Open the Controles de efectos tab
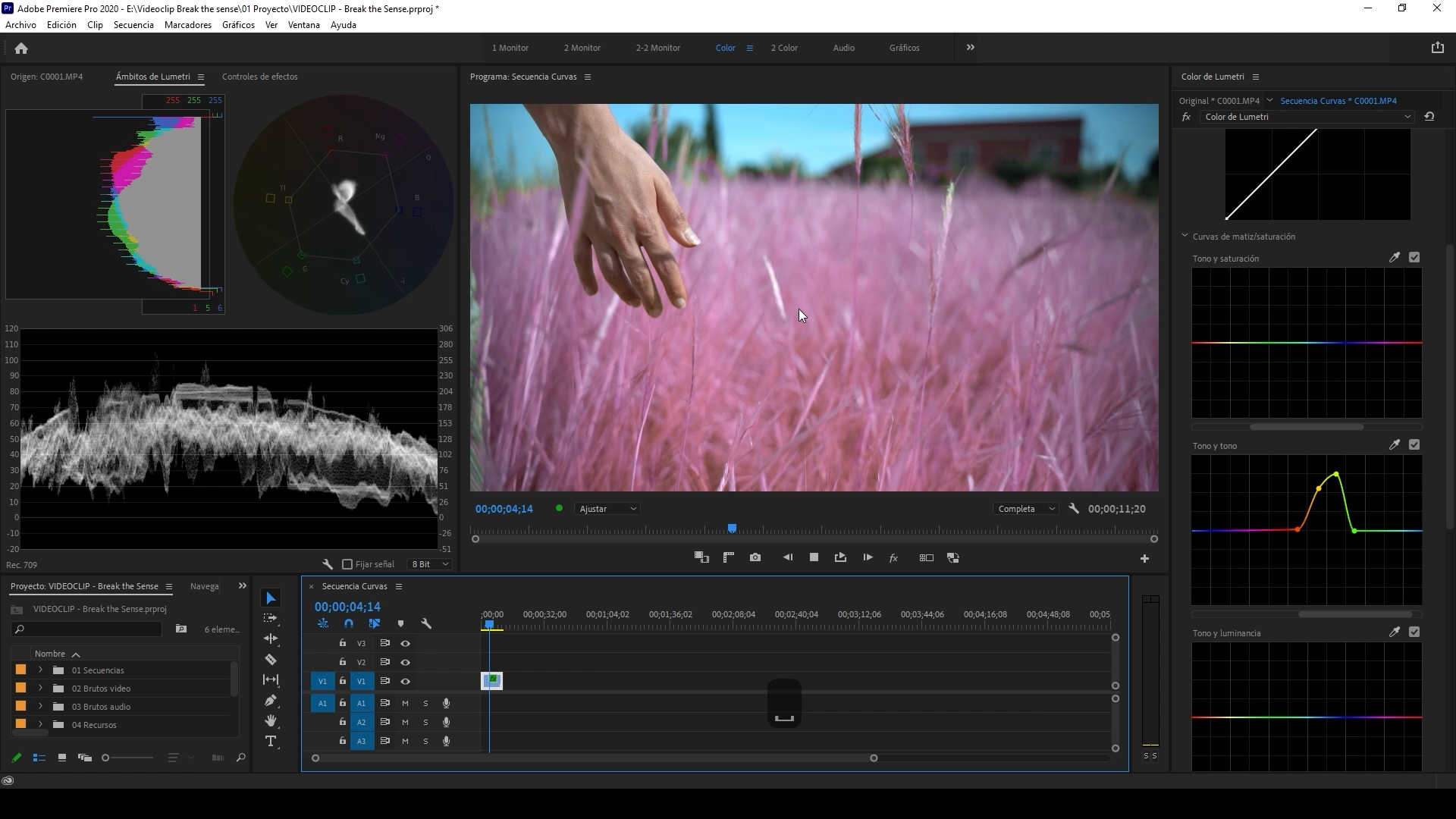 [x=259, y=77]
